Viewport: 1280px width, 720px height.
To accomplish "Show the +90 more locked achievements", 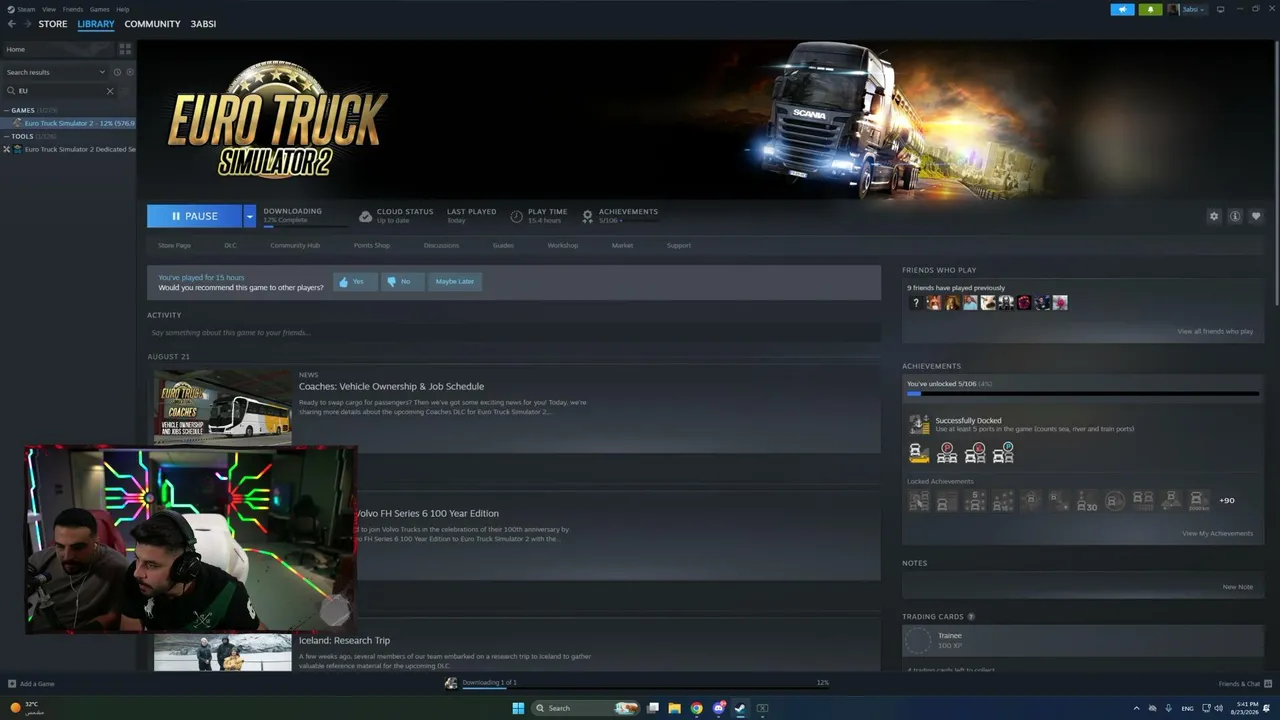I will click(1226, 500).
